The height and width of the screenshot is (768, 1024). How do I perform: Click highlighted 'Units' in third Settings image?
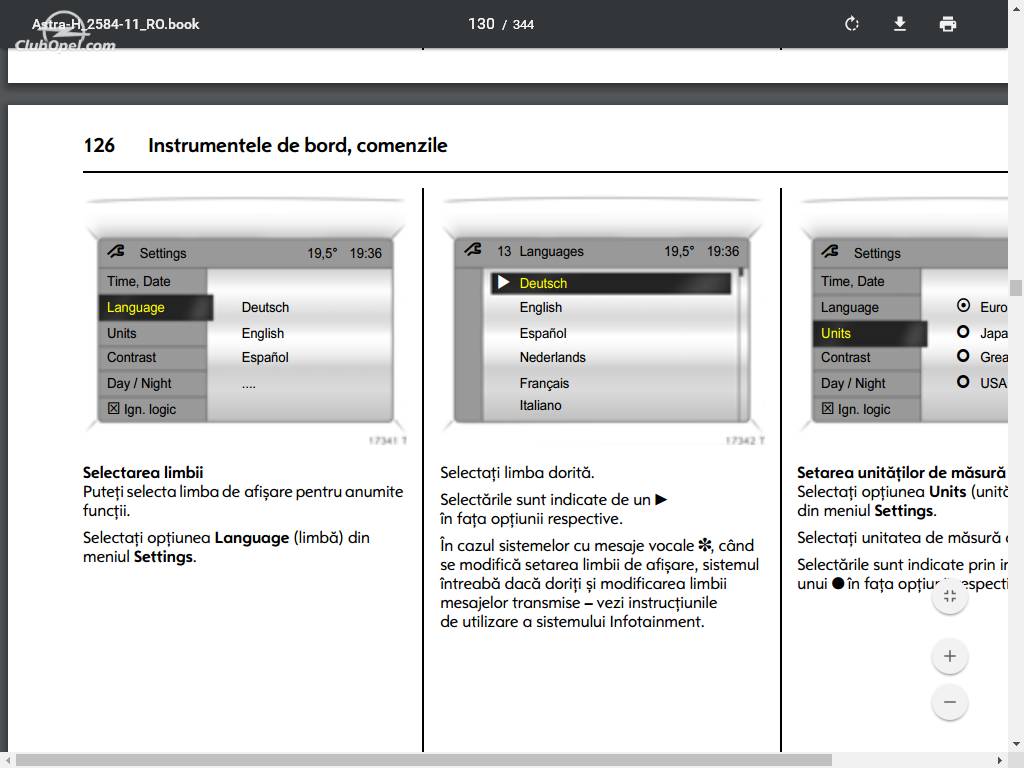[x=869, y=334]
